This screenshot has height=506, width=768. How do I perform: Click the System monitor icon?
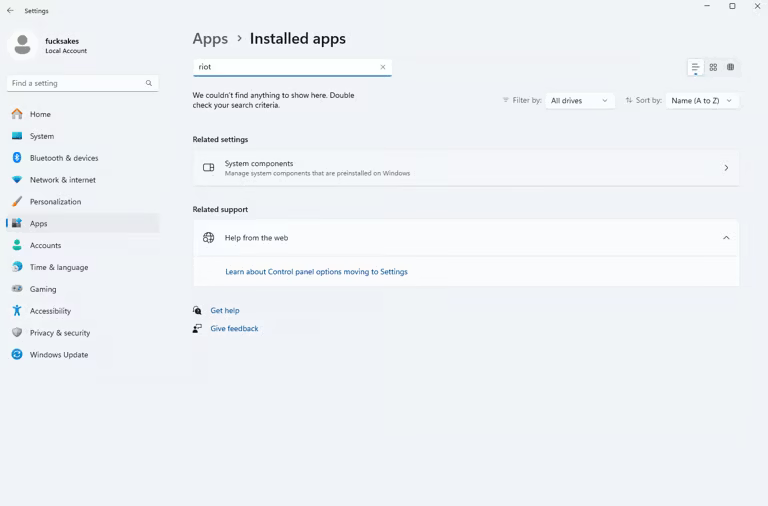click(17, 136)
